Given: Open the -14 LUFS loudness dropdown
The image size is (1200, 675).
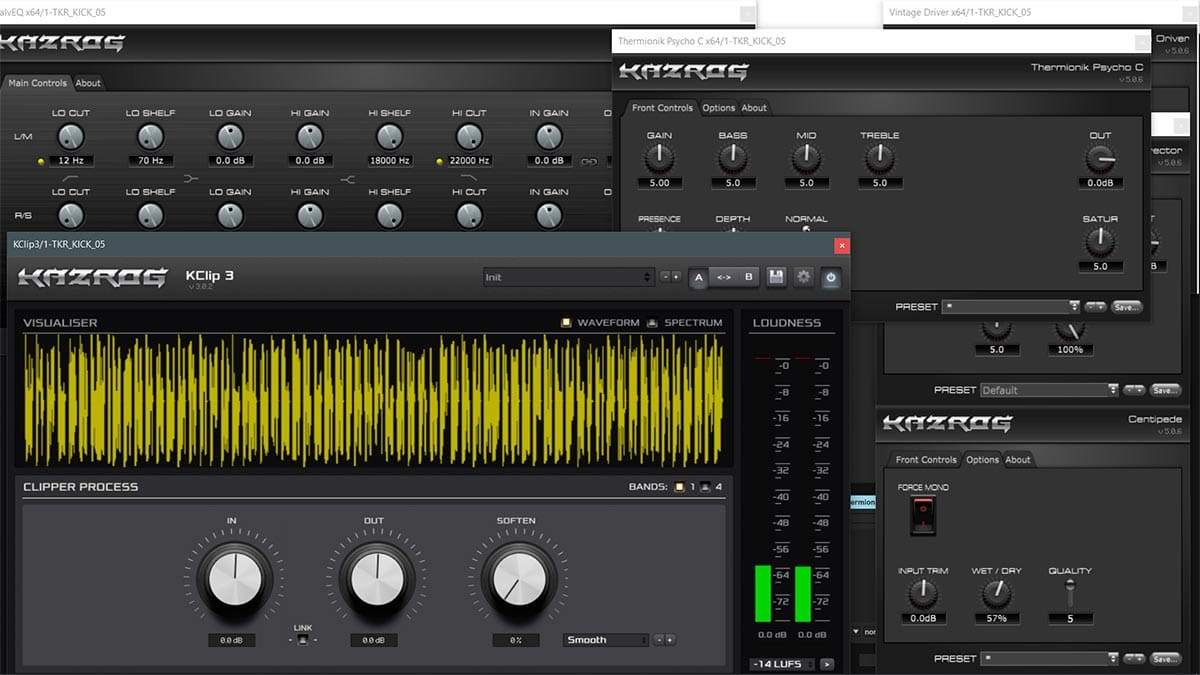Looking at the screenshot, I should (x=783, y=664).
